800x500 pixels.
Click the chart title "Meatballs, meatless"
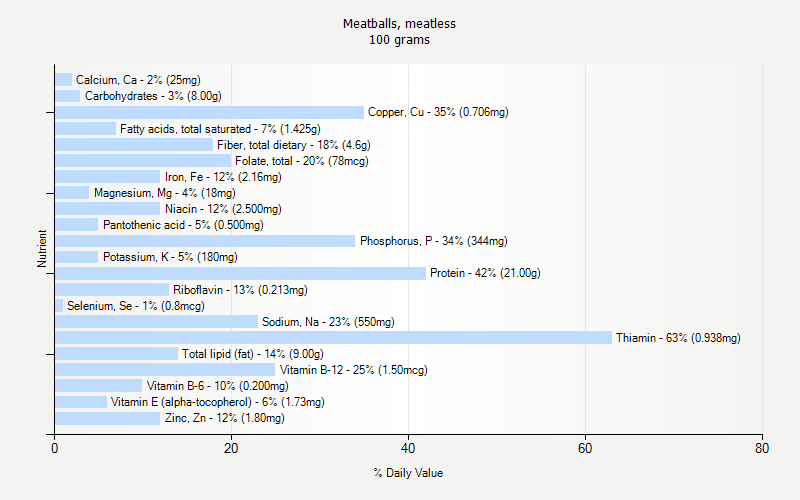[399, 23]
